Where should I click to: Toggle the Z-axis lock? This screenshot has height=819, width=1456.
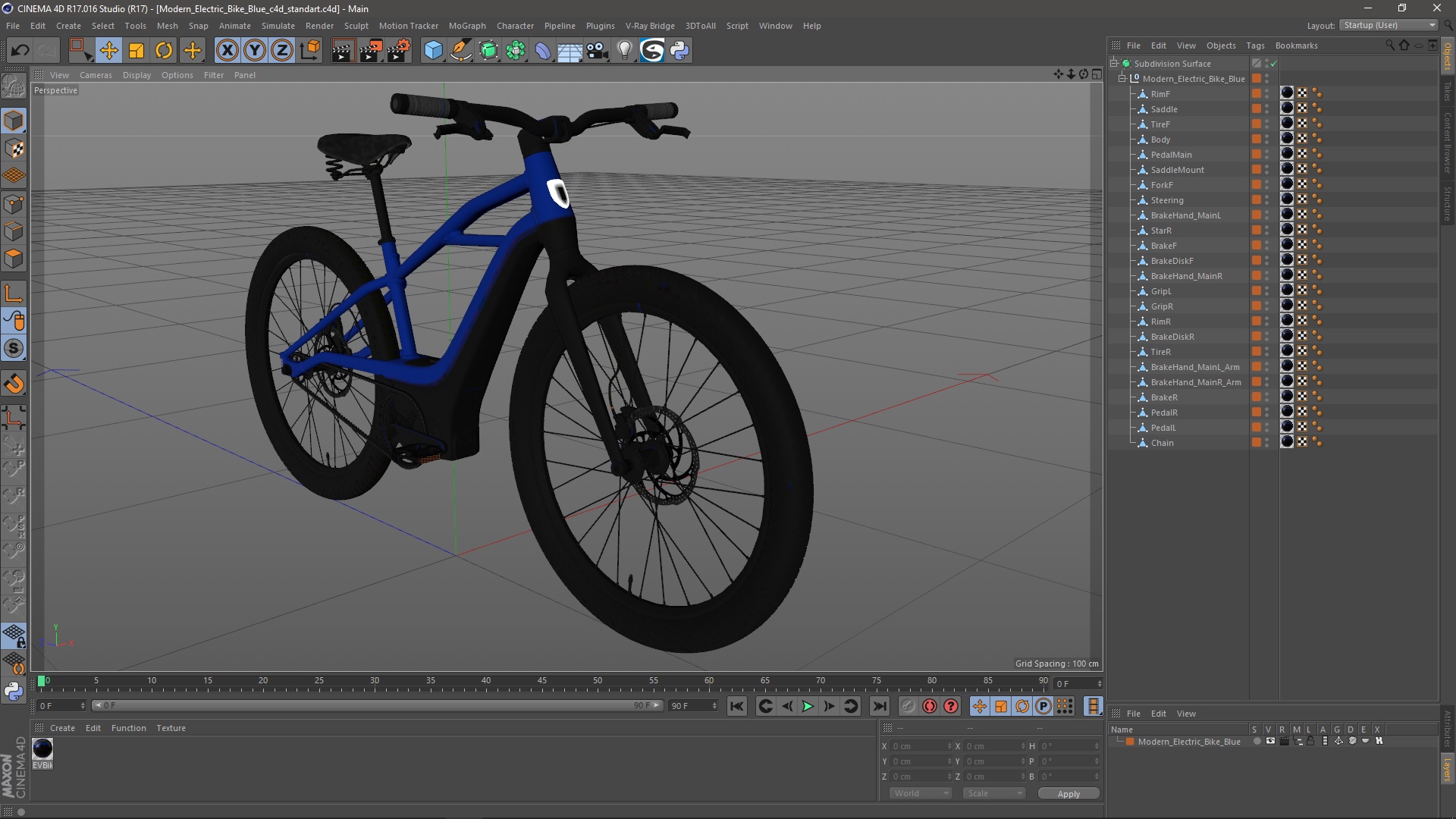[x=282, y=51]
